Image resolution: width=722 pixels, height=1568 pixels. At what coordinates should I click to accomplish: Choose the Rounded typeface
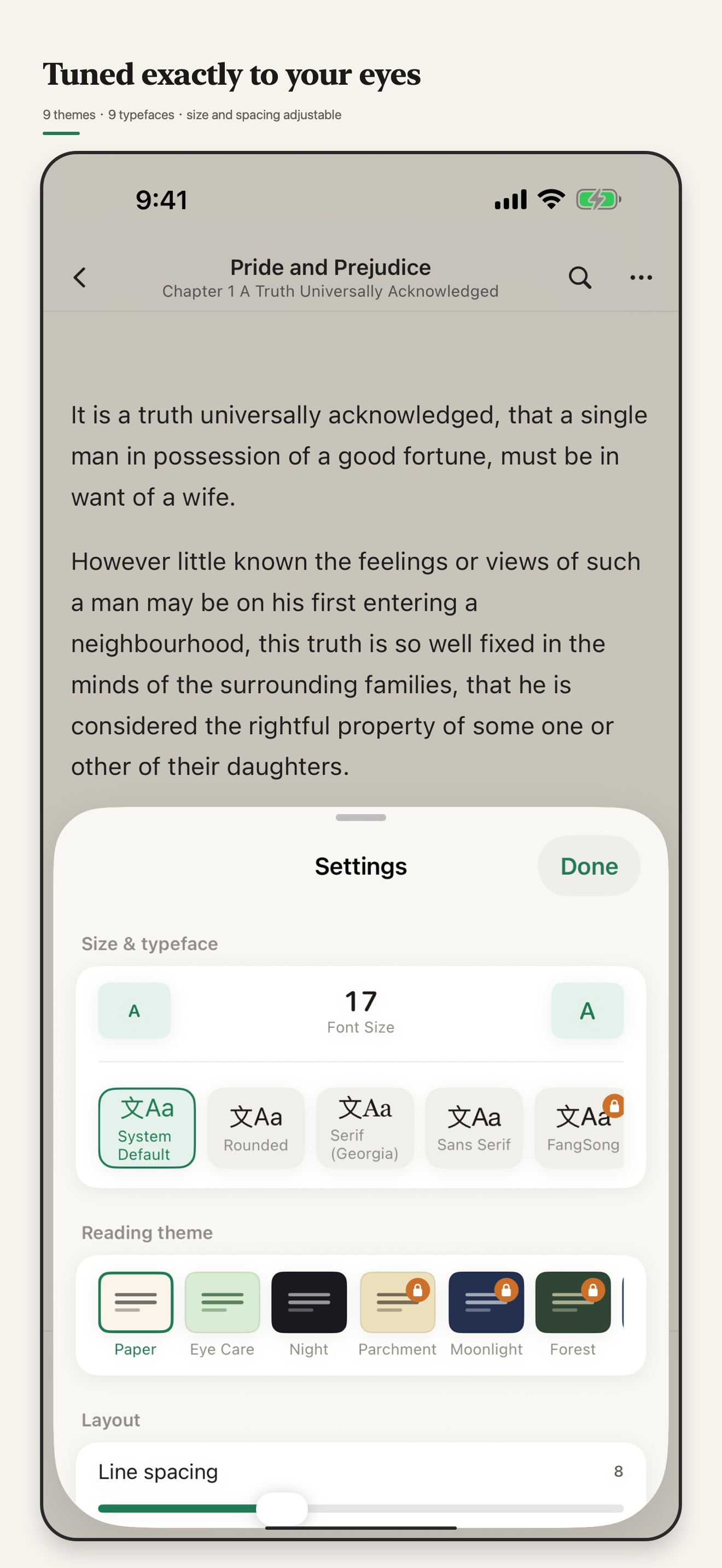pos(255,1128)
